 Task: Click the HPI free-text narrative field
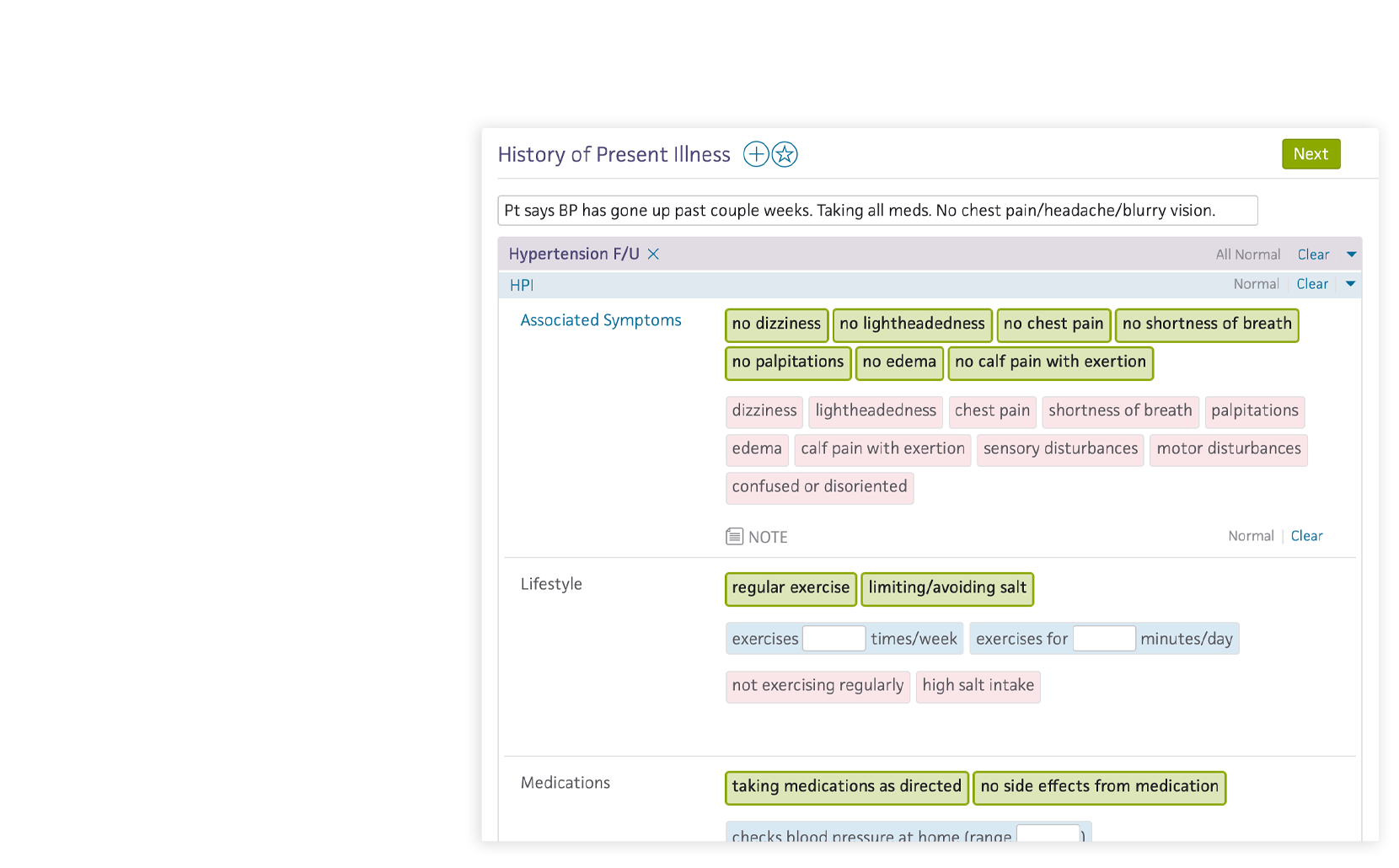(877, 211)
